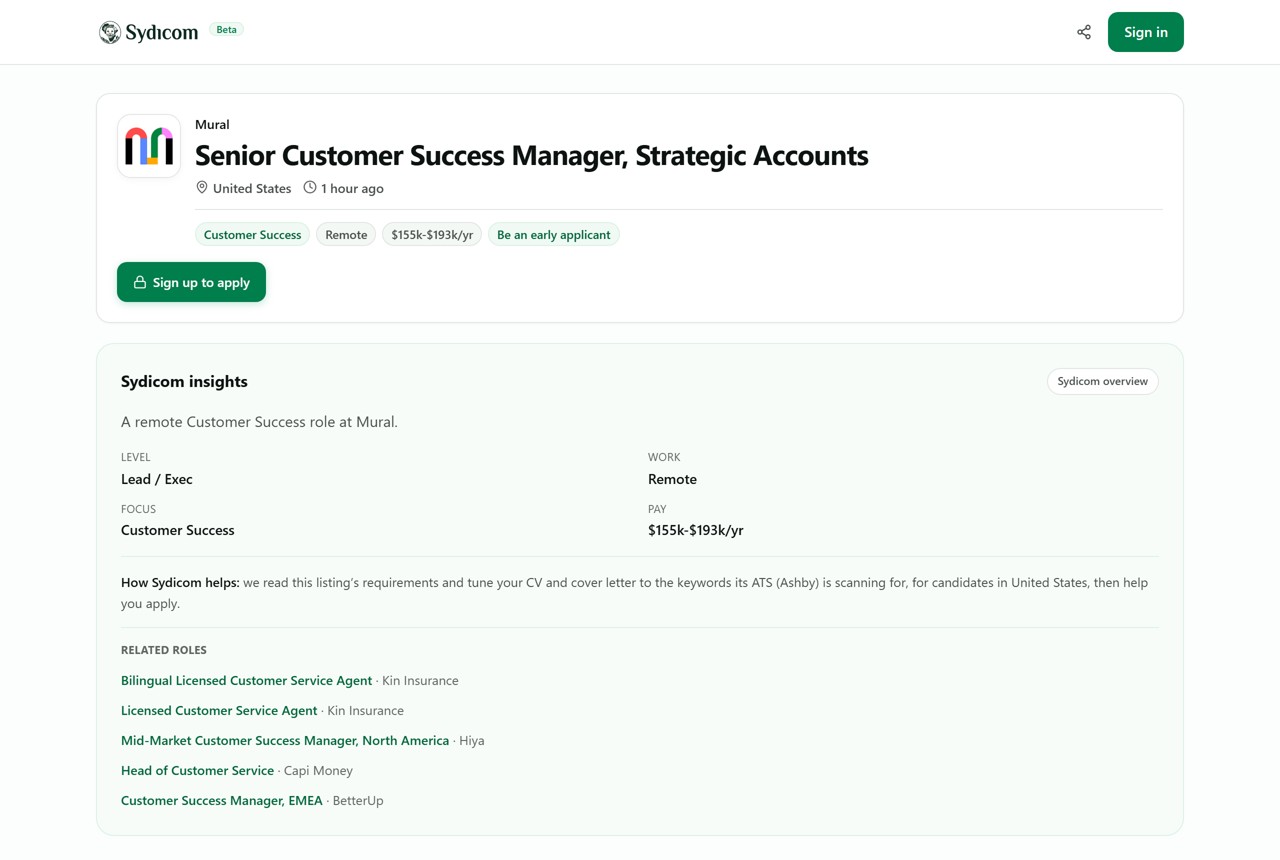
Task: Open Bilingual Licensed Customer Service Agent role
Action: pos(246,680)
